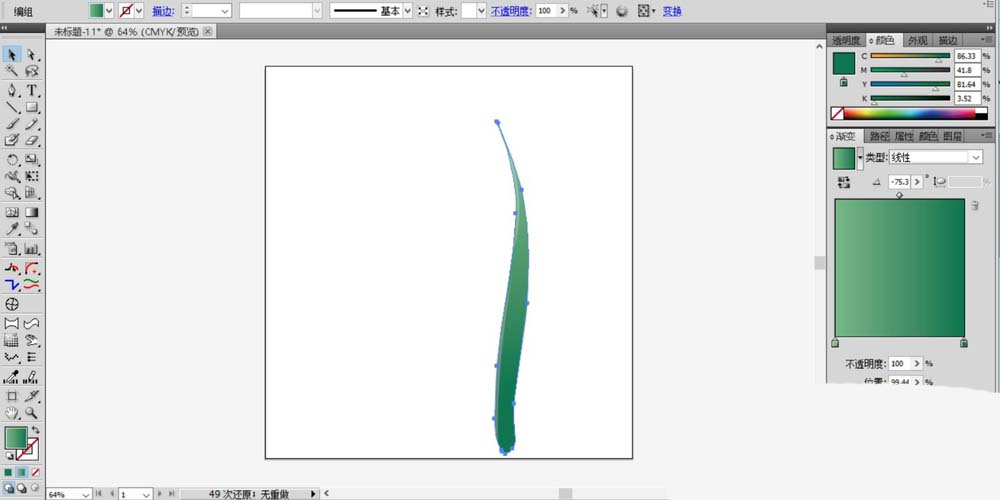Open the recolor artwork wheel icon
The height and width of the screenshot is (500, 1000).
tap(622, 11)
